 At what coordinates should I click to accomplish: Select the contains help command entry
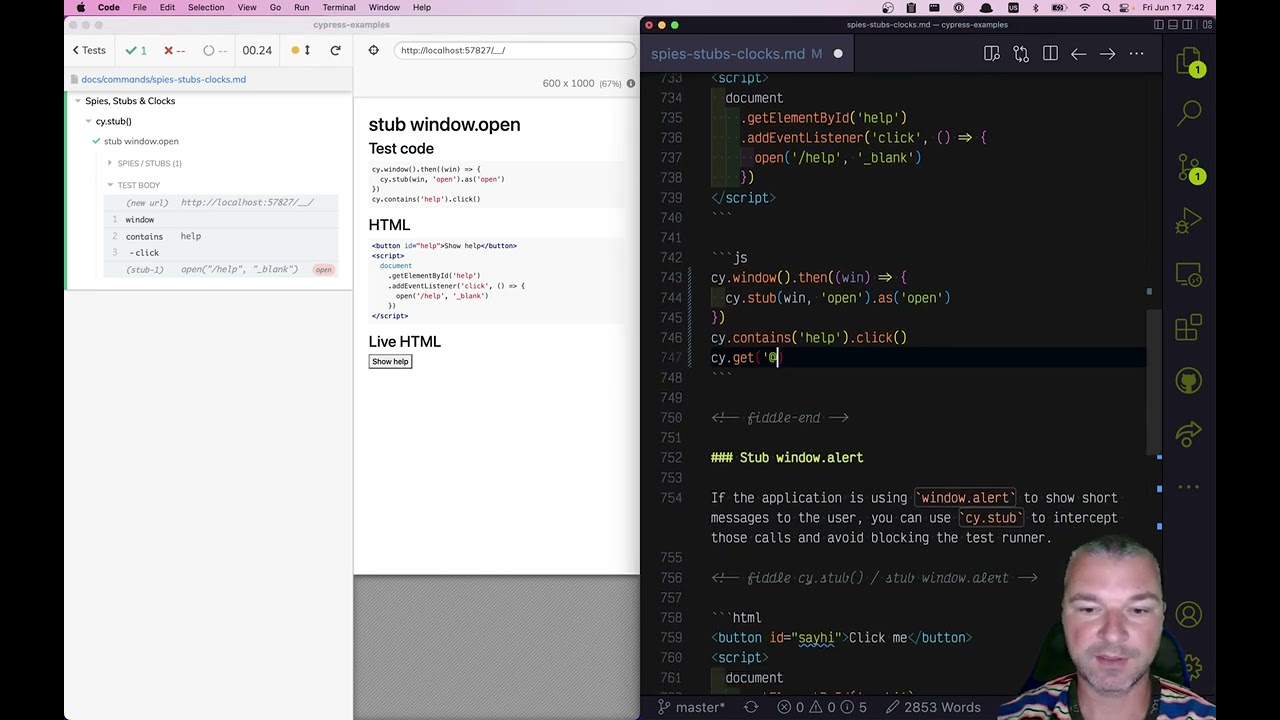(x=221, y=236)
